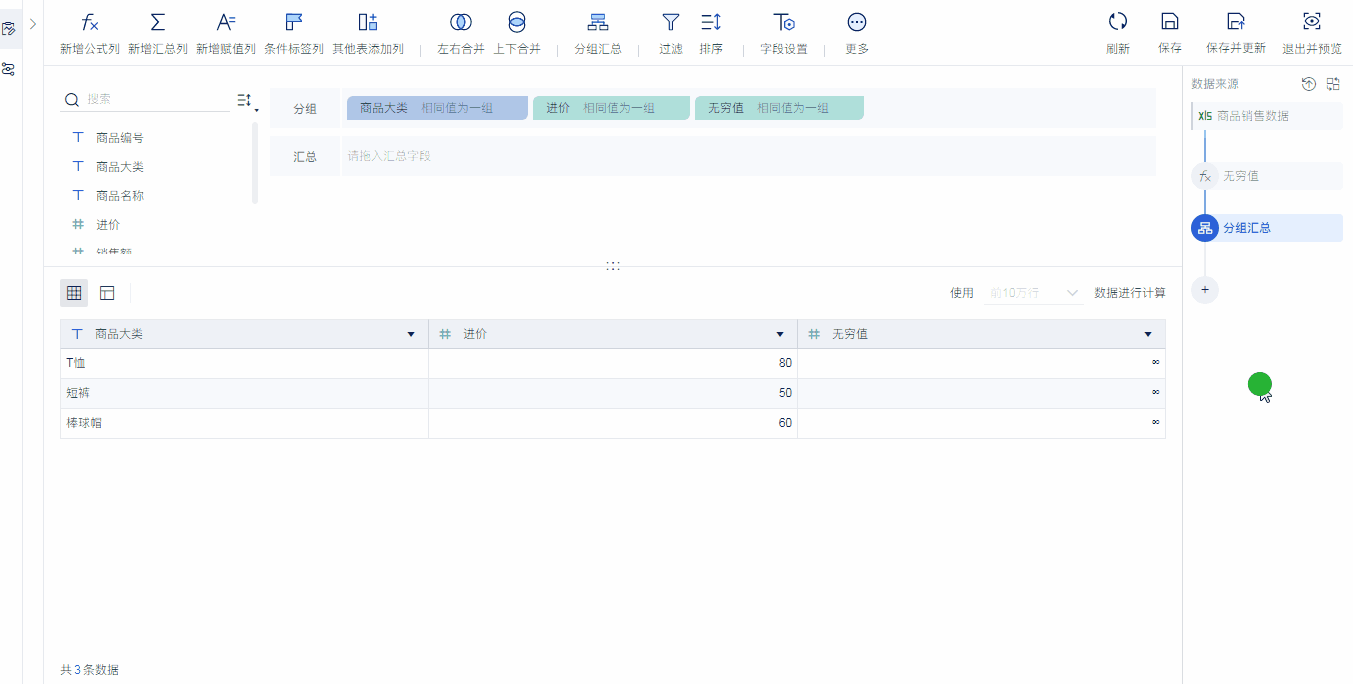Open 字段设置 field settings
1353x684 pixels.
[783, 33]
